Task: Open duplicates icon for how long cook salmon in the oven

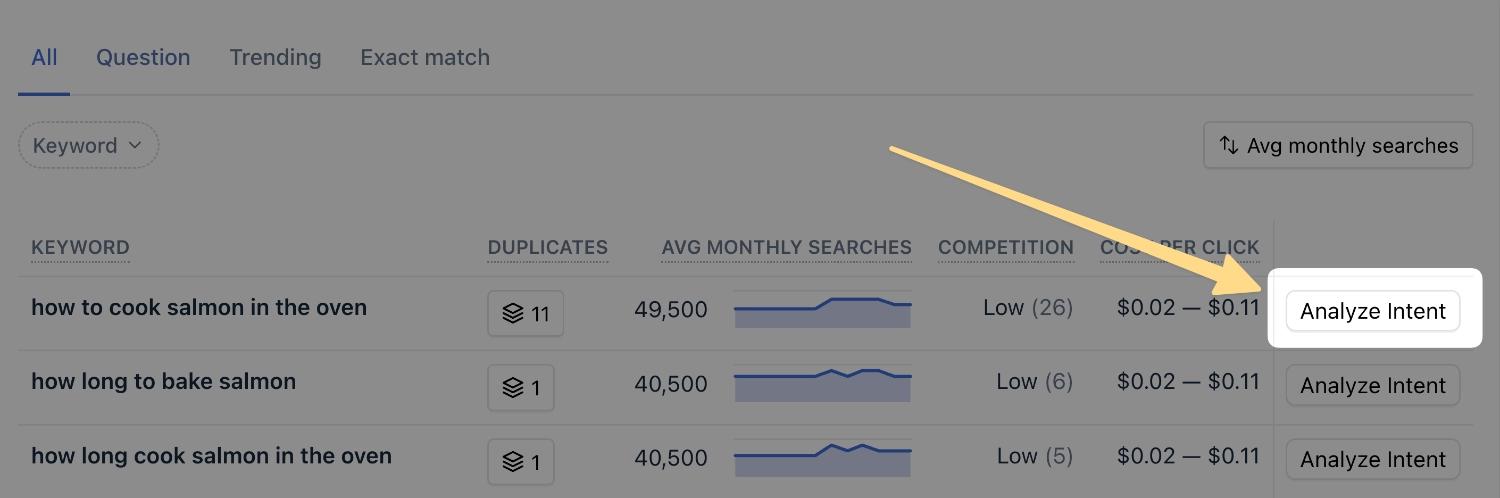Action: pos(520,461)
